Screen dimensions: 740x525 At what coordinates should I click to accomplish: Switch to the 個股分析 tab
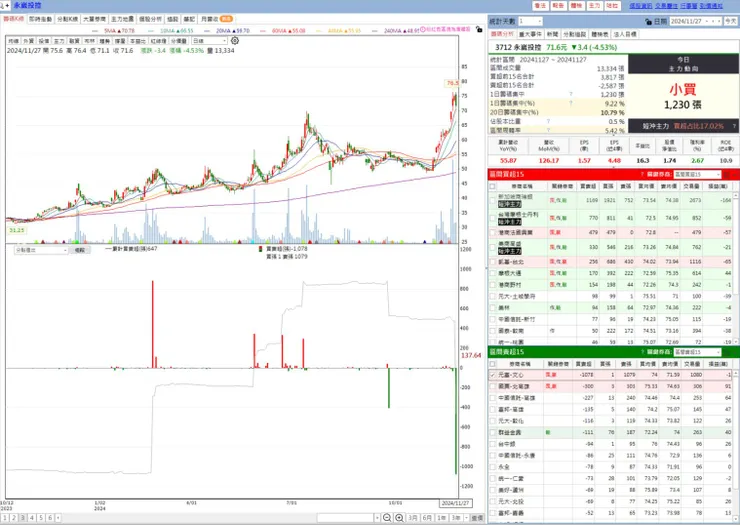tap(151, 19)
